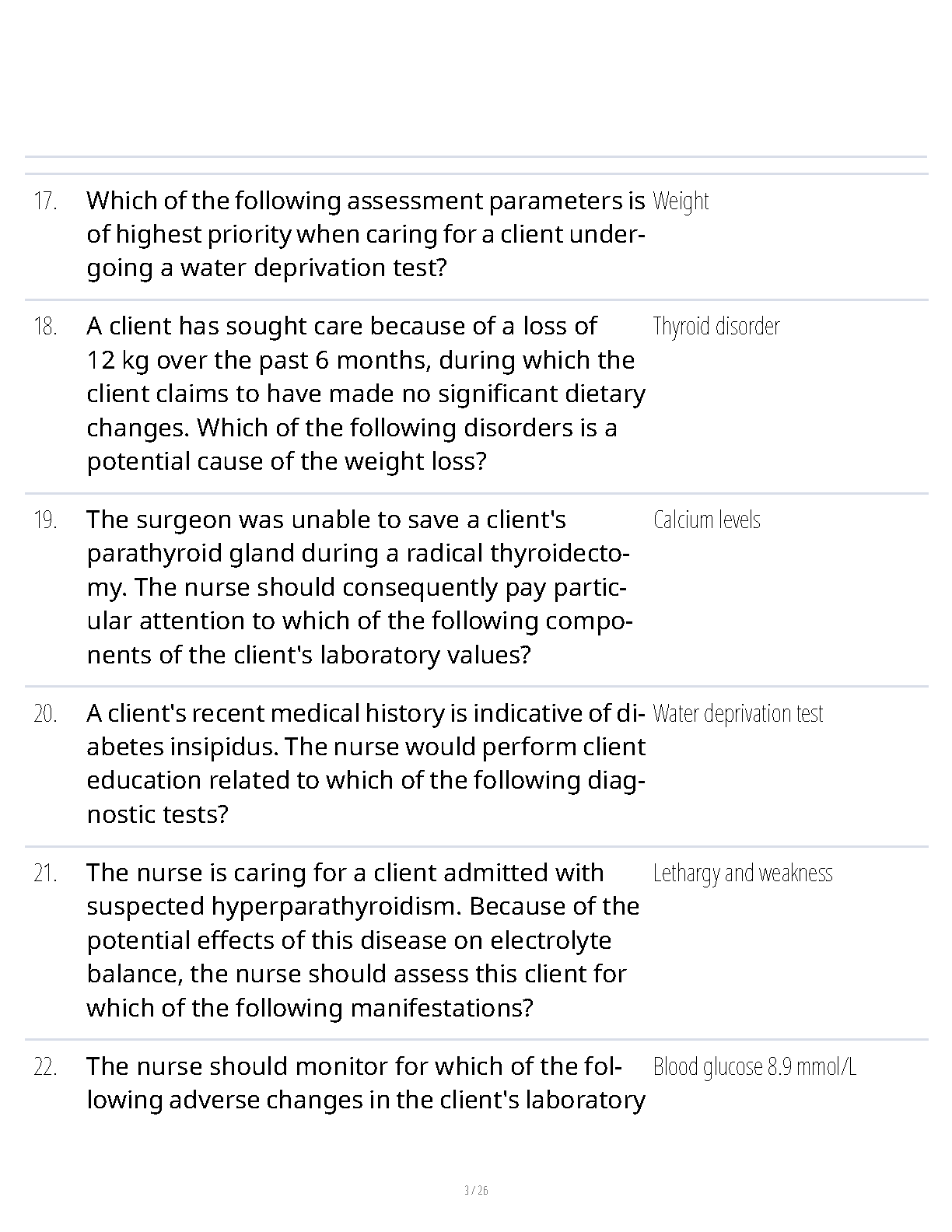Click the 12 kg weight loss question
This screenshot has height=1232, width=952.
pos(364,394)
